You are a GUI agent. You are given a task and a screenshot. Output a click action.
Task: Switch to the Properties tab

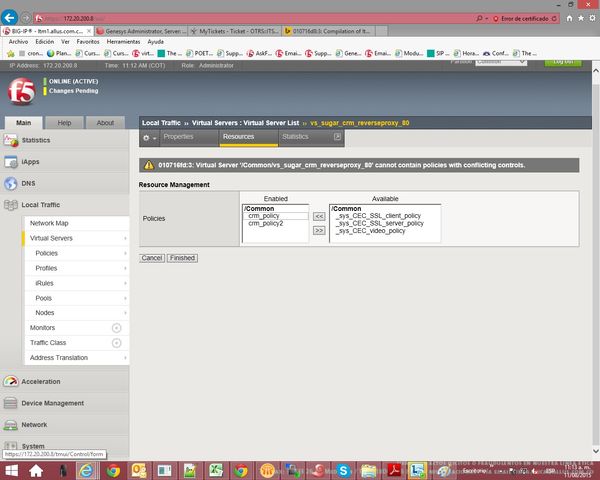[x=178, y=137]
